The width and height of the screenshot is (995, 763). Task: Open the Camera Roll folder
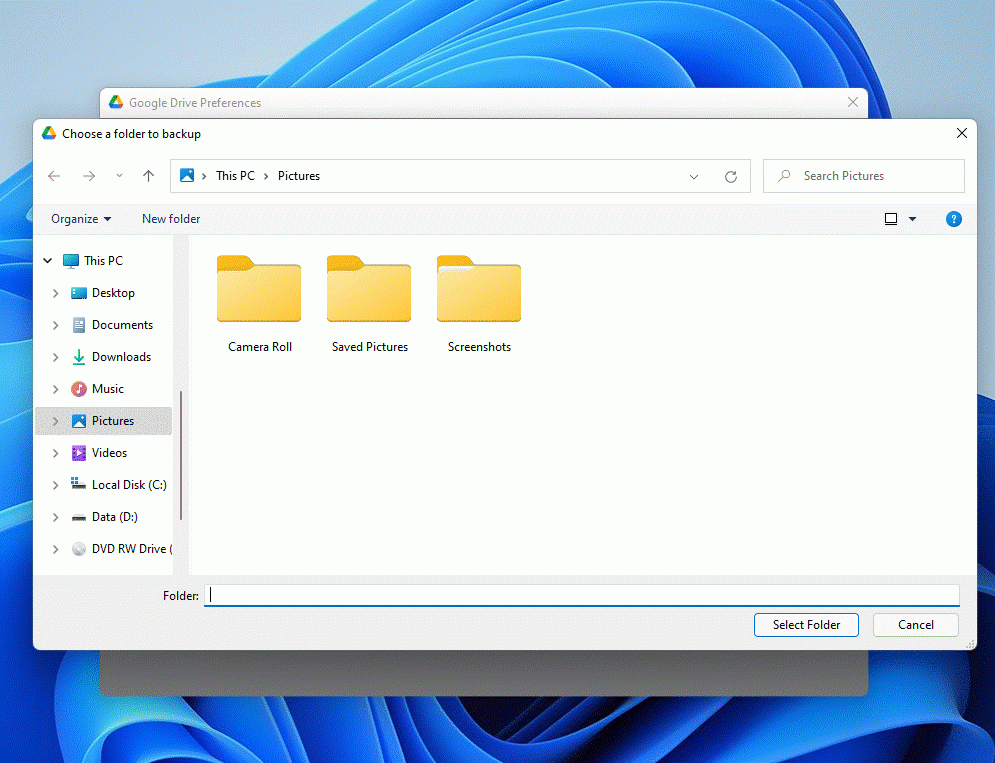tap(259, 291)
